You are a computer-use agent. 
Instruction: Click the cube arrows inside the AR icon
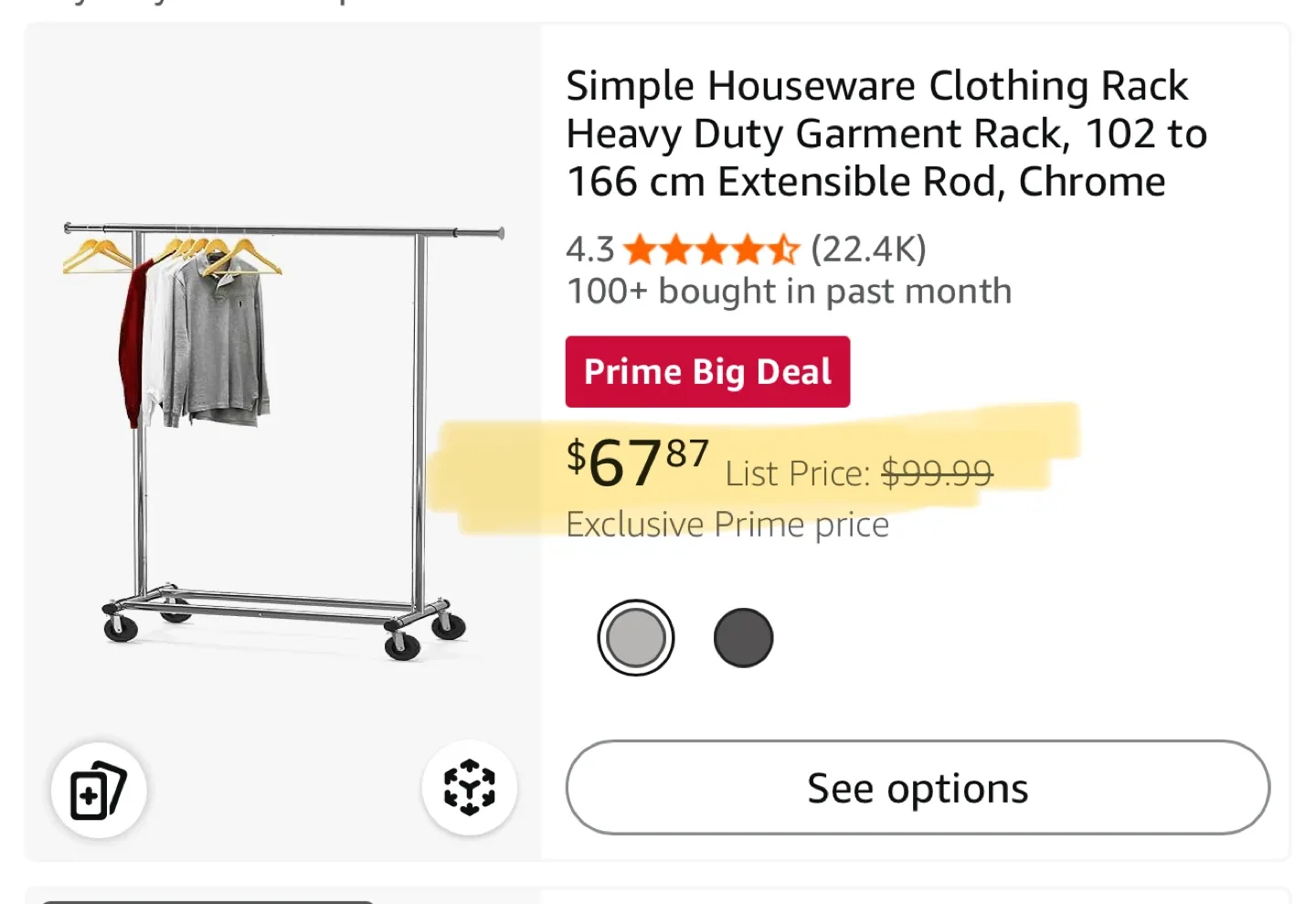(469, 788)
